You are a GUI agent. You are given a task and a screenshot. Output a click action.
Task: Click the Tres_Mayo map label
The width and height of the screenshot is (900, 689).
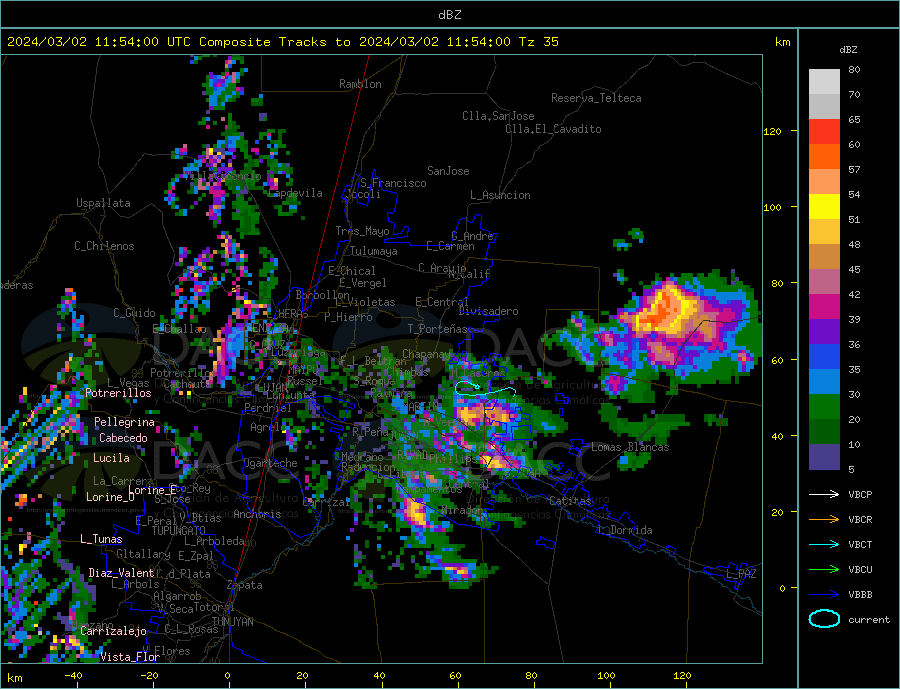[x=362, y=231]
